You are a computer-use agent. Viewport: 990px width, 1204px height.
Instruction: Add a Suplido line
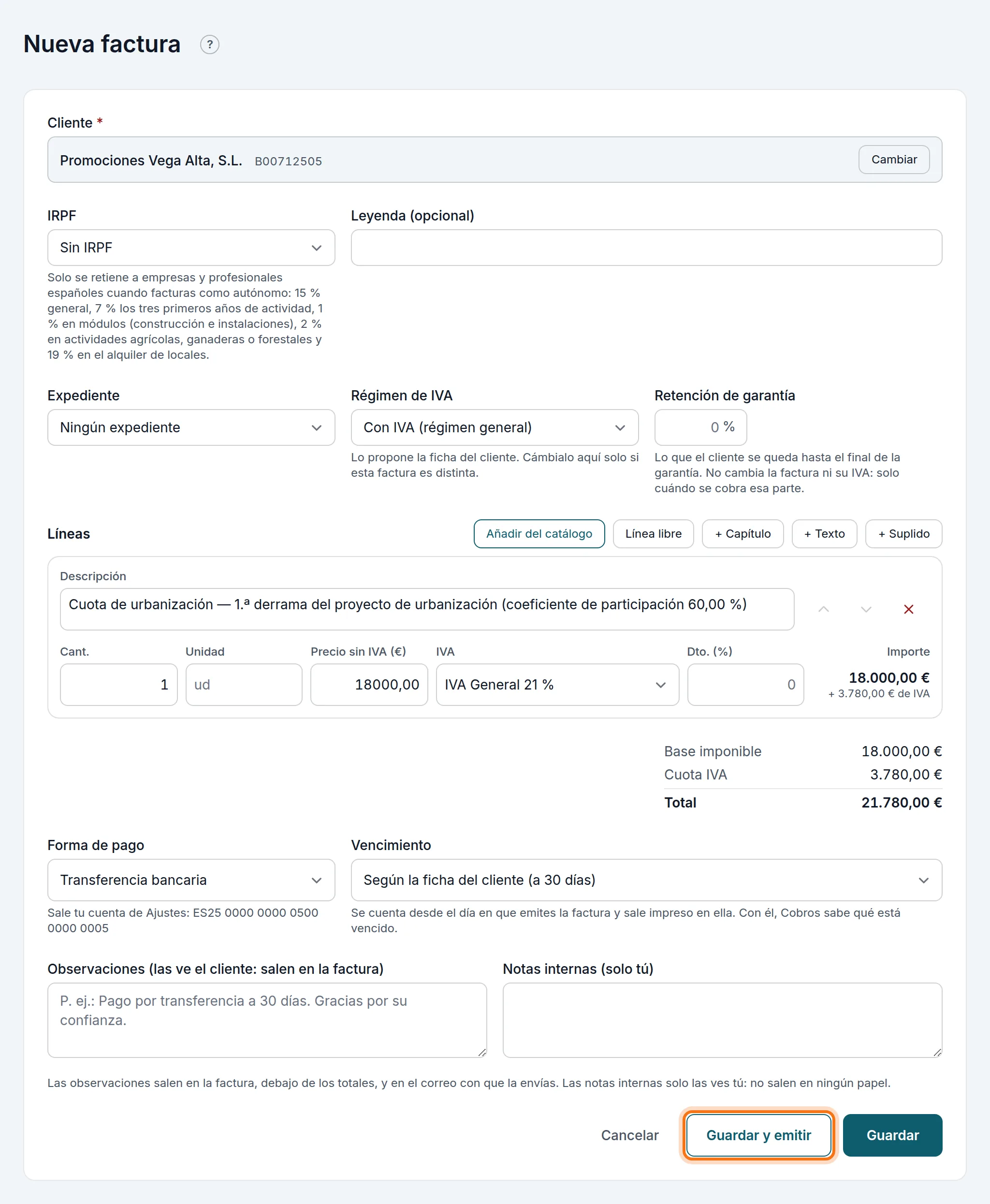[x=903, y=534]
